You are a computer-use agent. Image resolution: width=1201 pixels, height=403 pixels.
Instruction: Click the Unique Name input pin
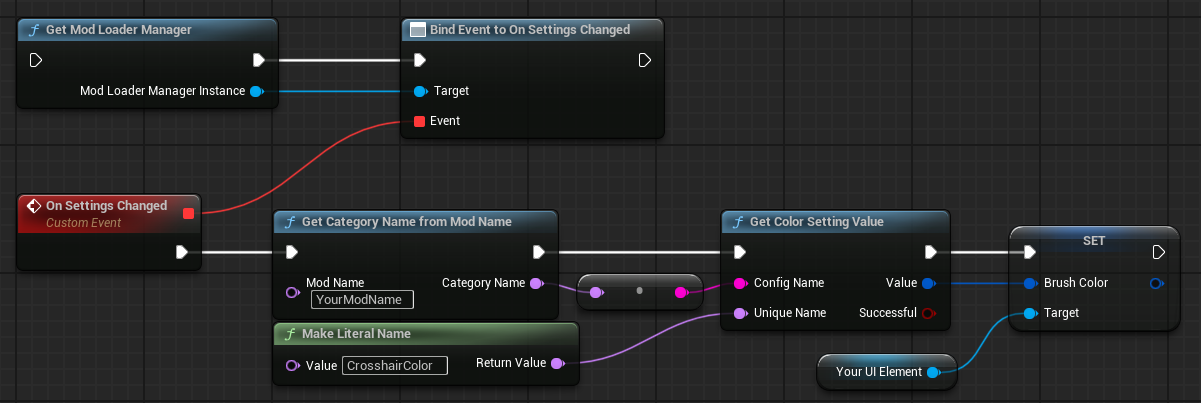pyautogui.click(x=740, y=313)
